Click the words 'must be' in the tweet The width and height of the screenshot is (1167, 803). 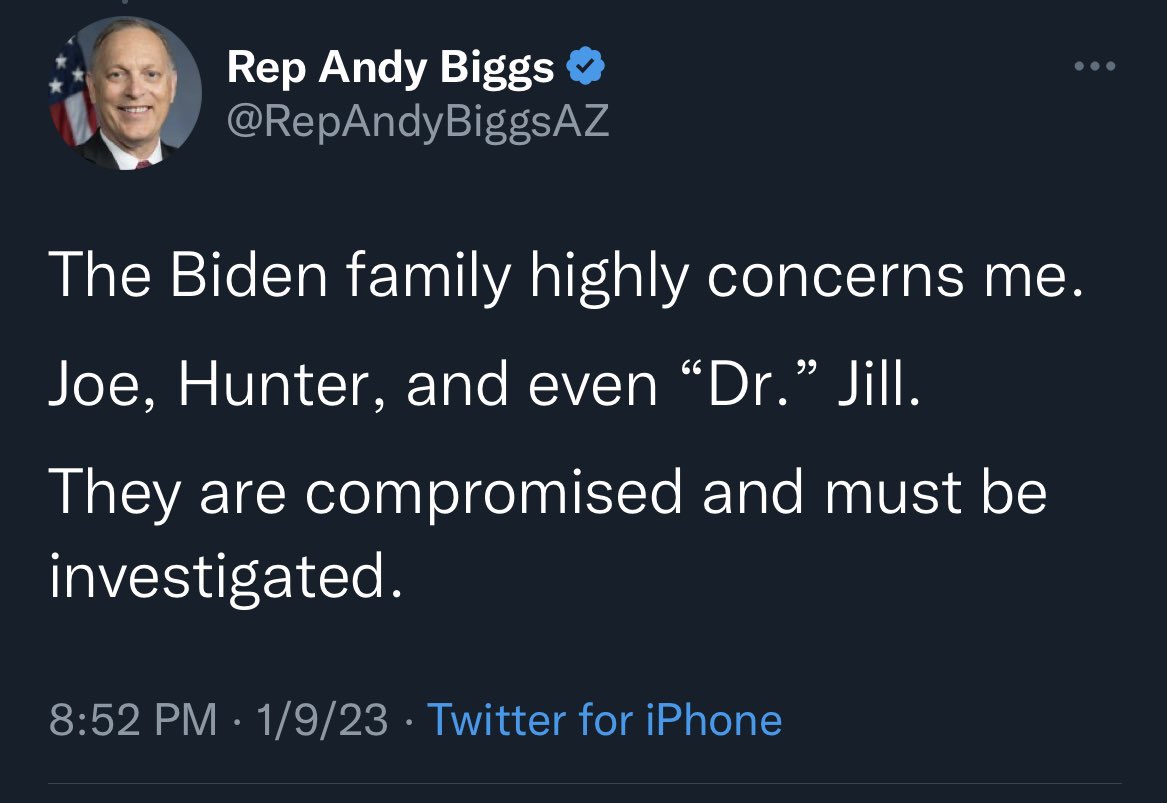tap(936, 491)
